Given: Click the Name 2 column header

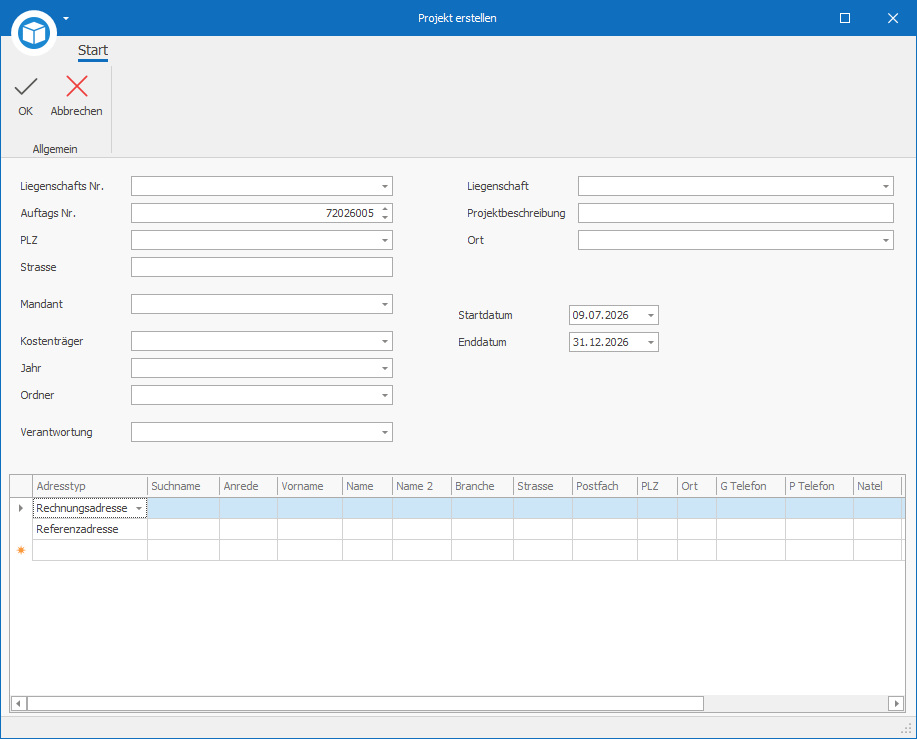Looking at the screenshot, I should [x=422, y=486].
